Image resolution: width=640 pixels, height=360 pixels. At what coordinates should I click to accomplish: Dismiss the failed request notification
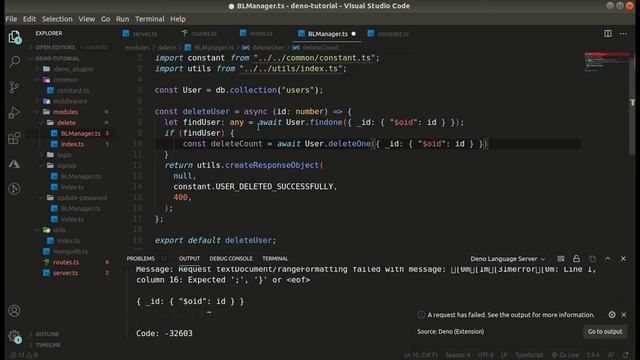(x=624, y=315)
